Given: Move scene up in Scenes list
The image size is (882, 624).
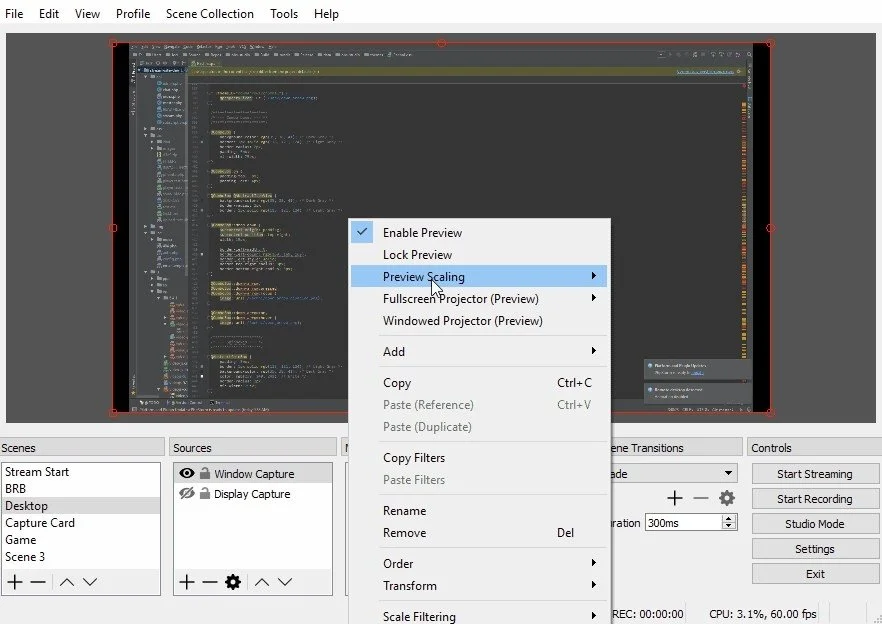Looking at the screenshot, I should pyautogui.click(x=67, y=582).
